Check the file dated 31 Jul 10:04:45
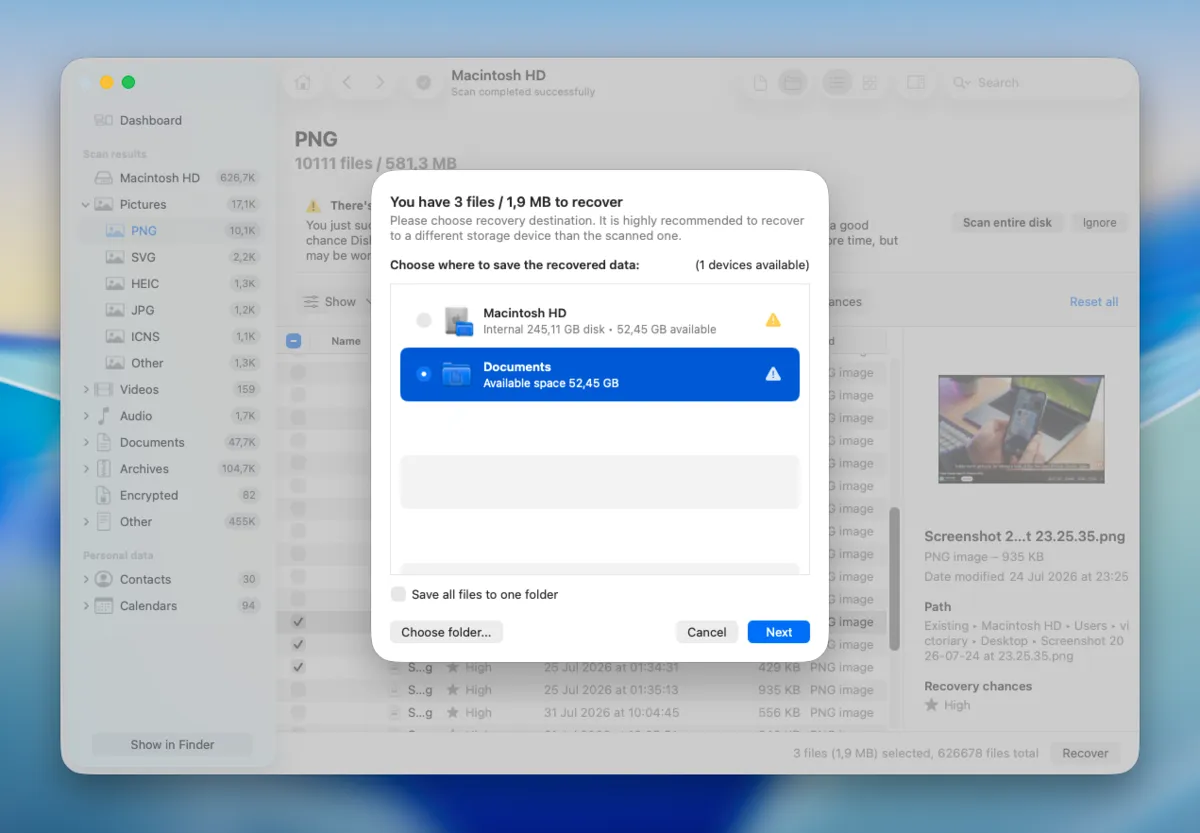 298,713
